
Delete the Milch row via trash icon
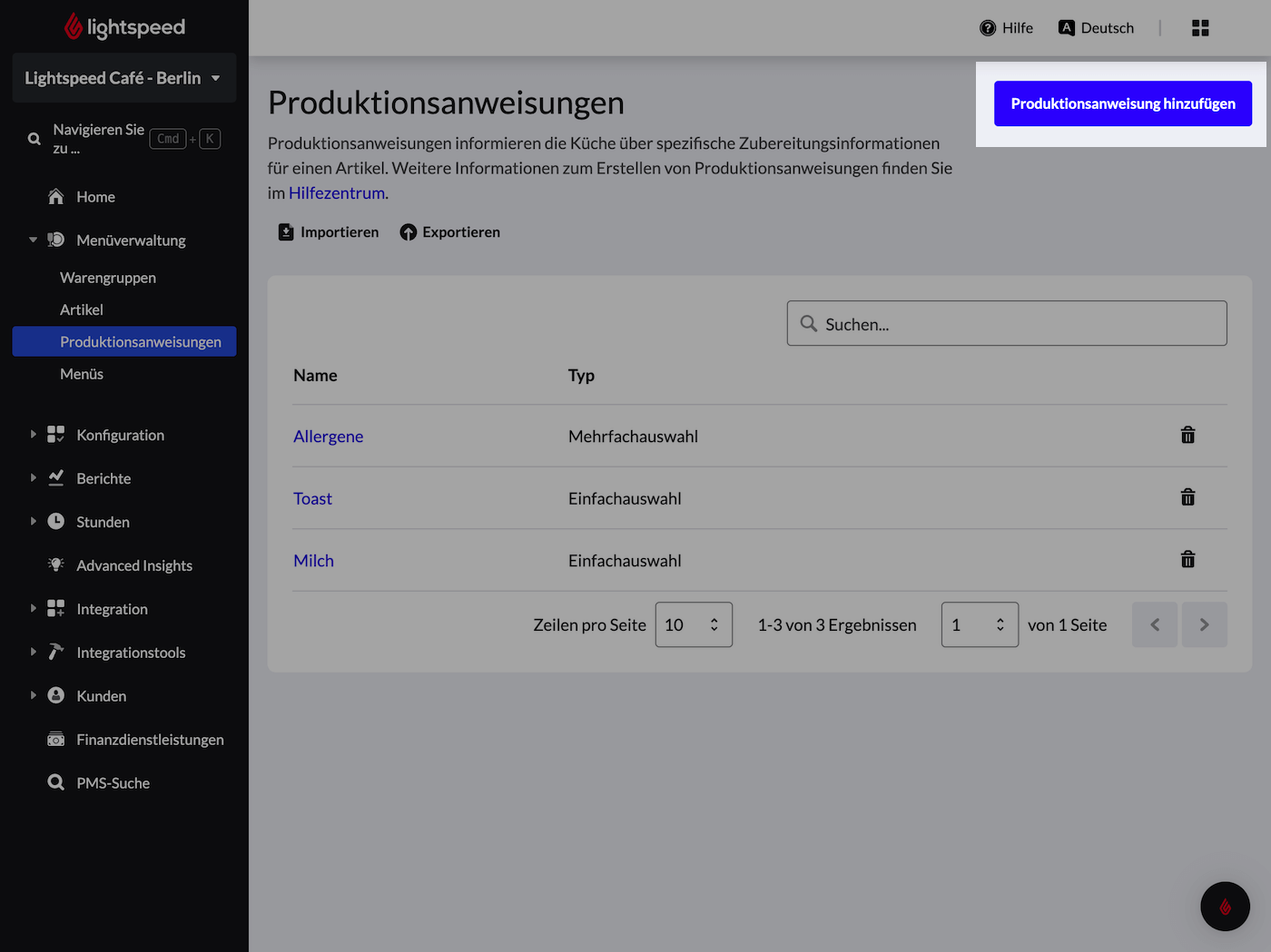pyautogui.click(x=1187, y=559)
